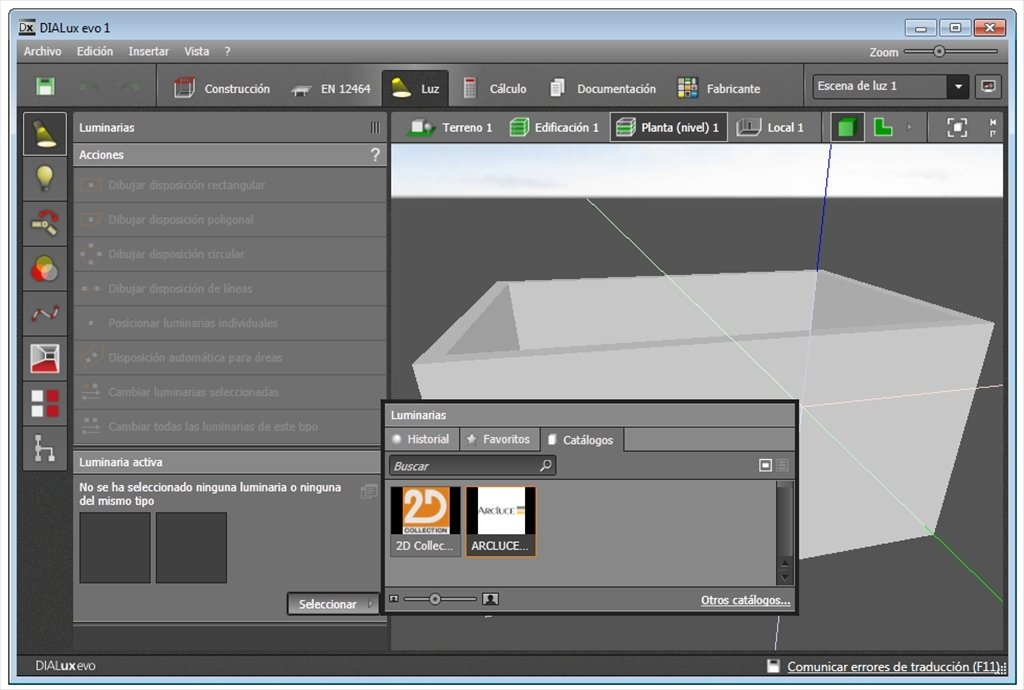
Task: Click the green save icon
Action: point(45,86)
